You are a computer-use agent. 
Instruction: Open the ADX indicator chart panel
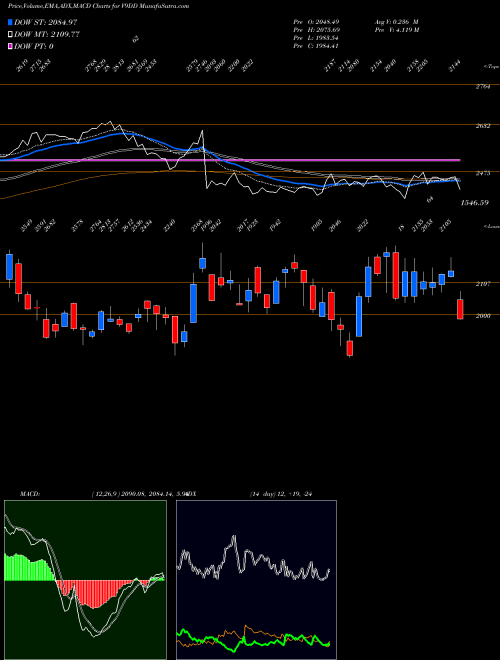click(x=256, y=580)
